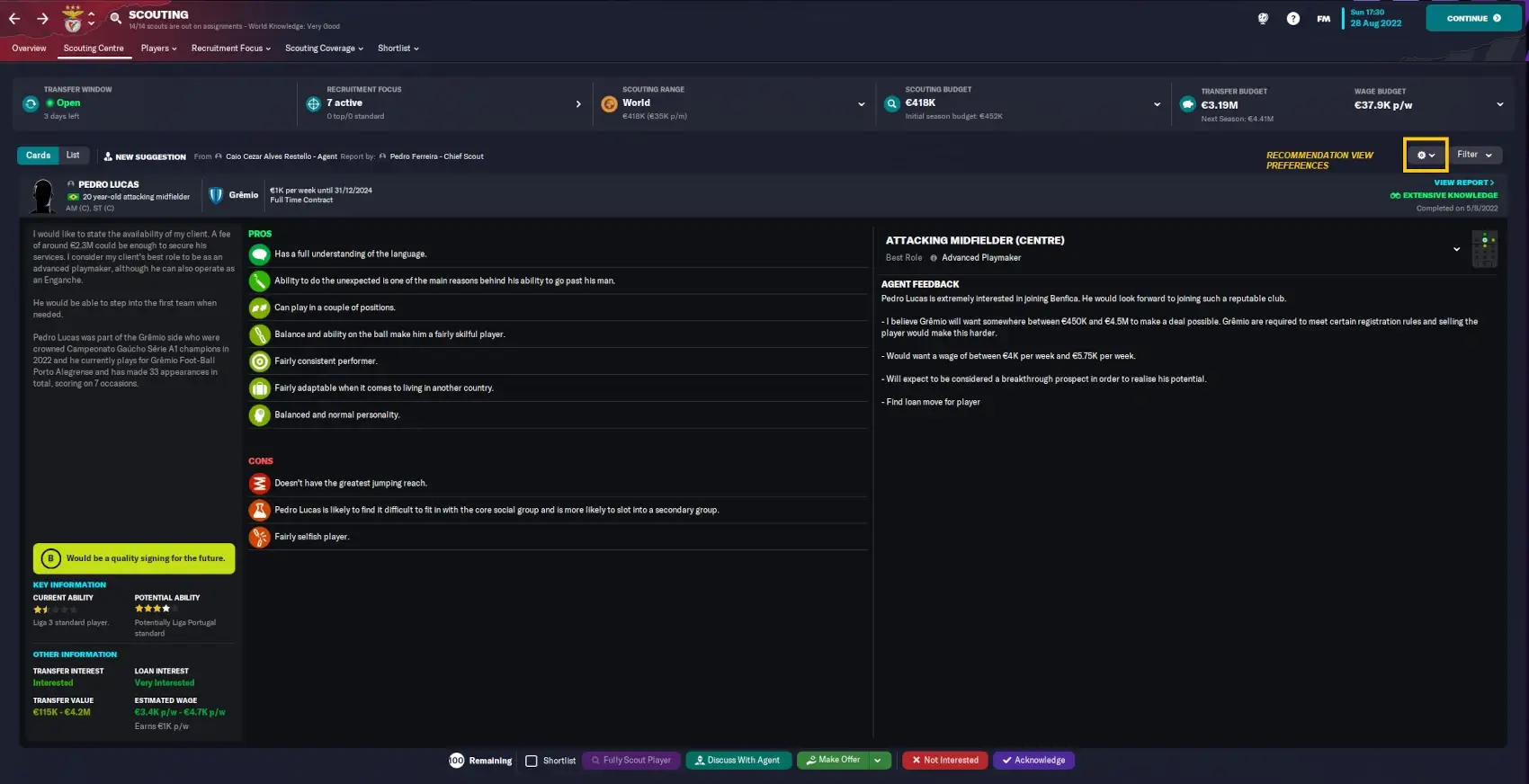Click Pedro Lucas player silhouette
The width and height of the screenshot is (1529, 784).
(x=43, y=195)
